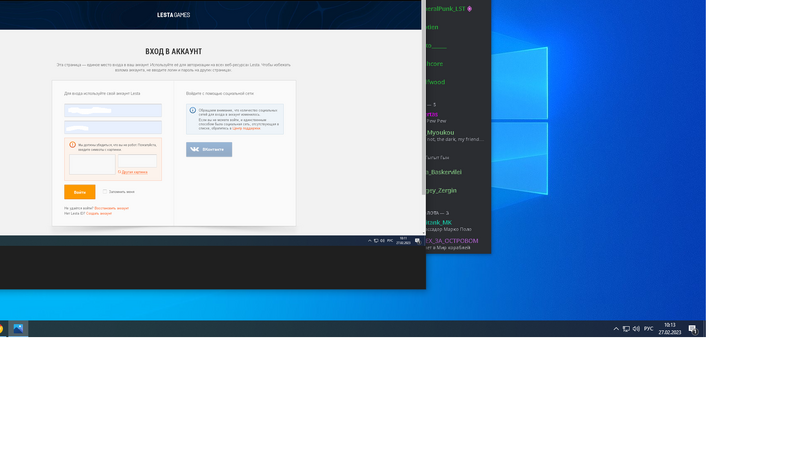Click the orange warning icon in captcha box
The height and width of the screenshot is (450, 800).
(72, 144)
